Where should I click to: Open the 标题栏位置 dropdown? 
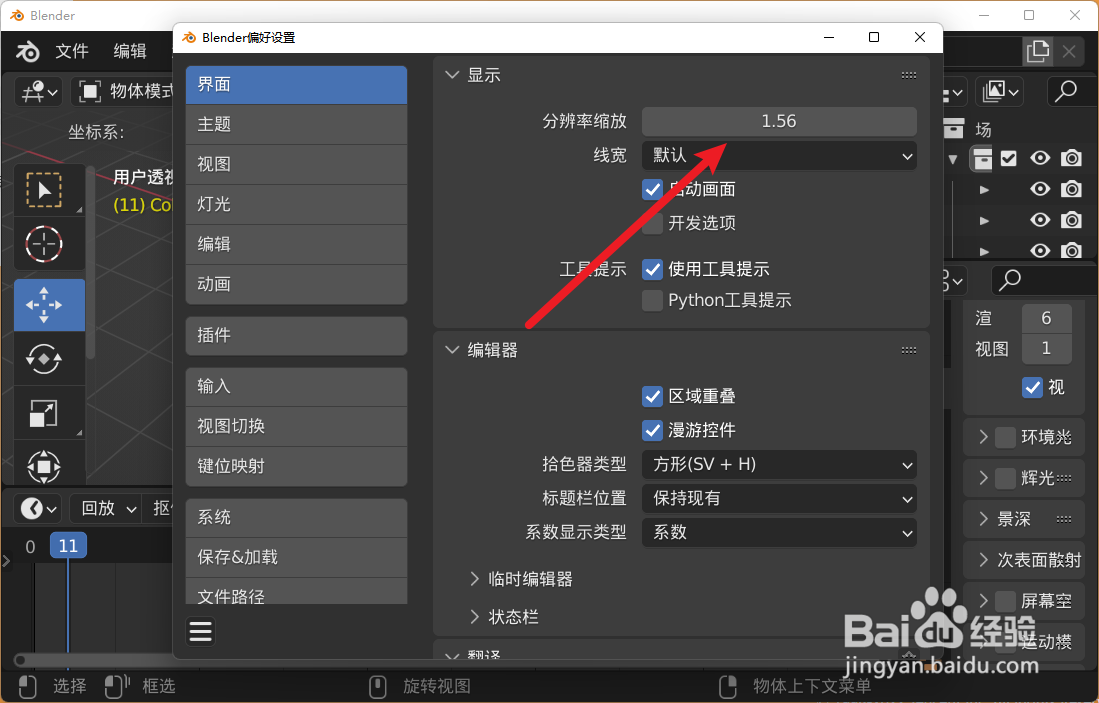coord(779,498)
